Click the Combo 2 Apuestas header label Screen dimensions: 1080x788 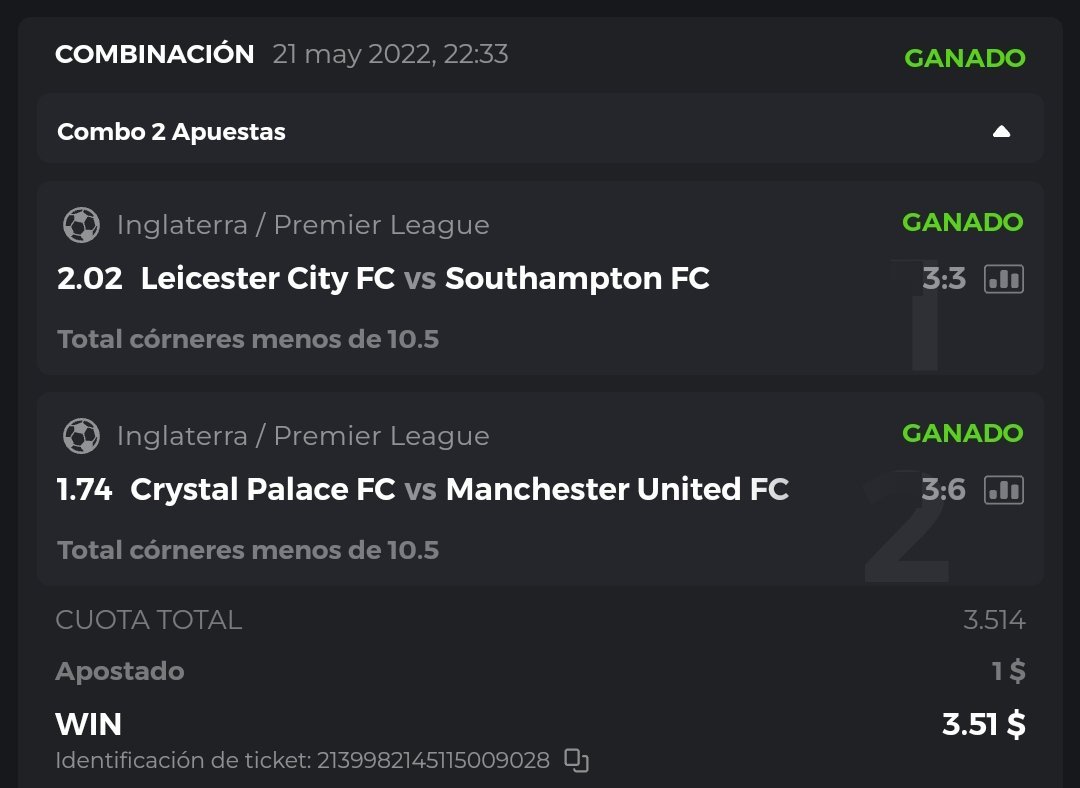171,132
